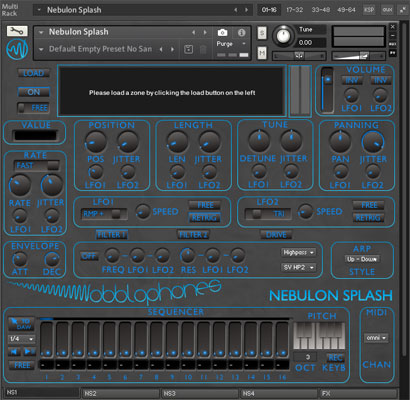Toggle the LFO2 RETRIG button
410x400 pixels.
(x=369, y=218)
